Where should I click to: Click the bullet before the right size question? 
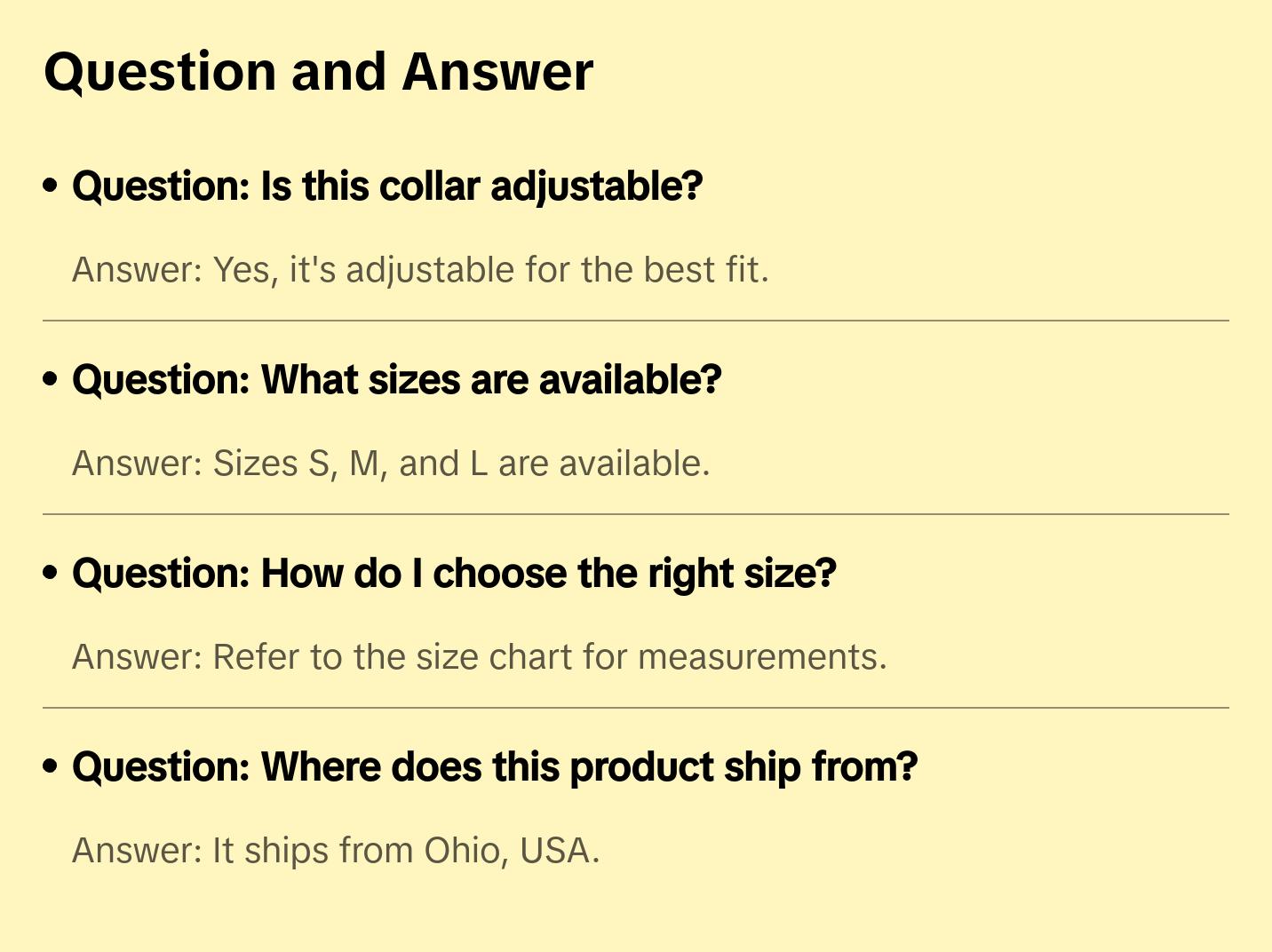51,574
